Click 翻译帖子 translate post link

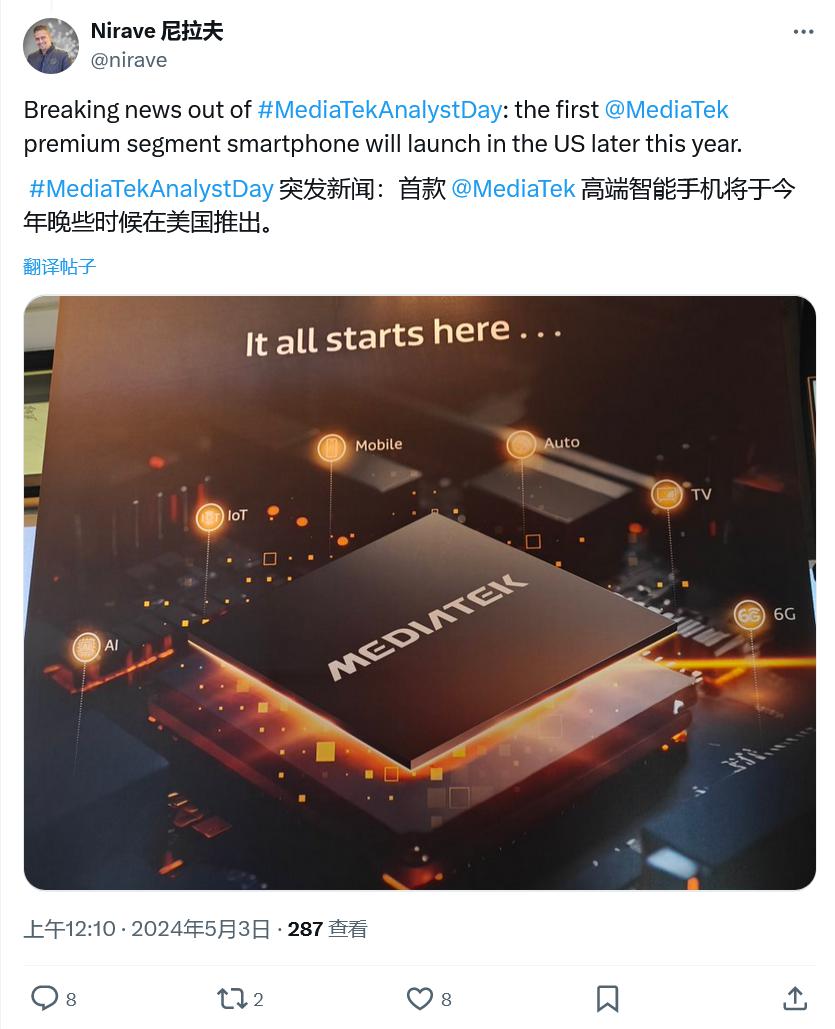coord(59,266)
